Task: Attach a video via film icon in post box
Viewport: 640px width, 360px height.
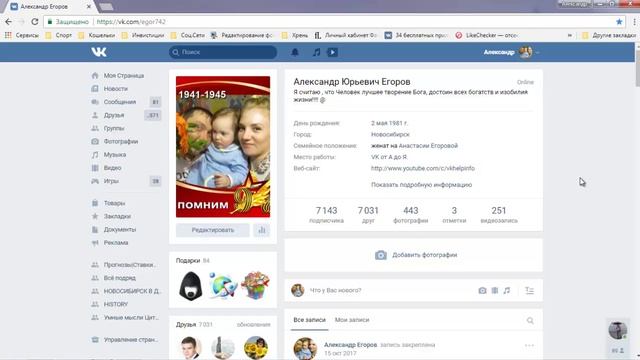Action: point(495,290)
